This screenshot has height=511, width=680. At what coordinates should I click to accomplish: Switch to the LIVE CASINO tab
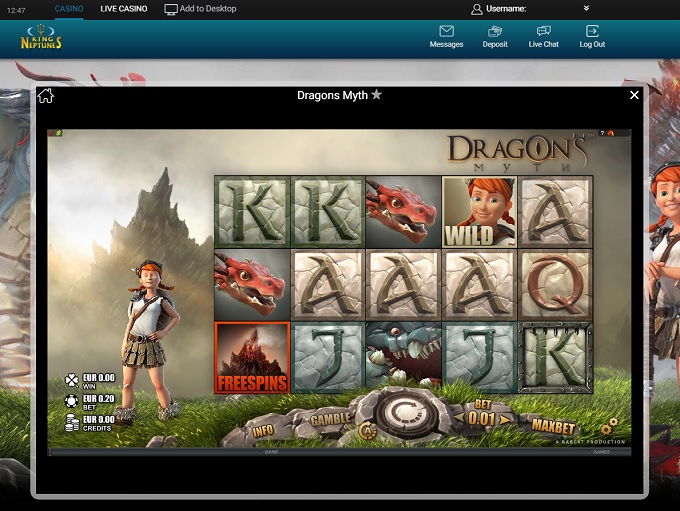coord(124,9)
